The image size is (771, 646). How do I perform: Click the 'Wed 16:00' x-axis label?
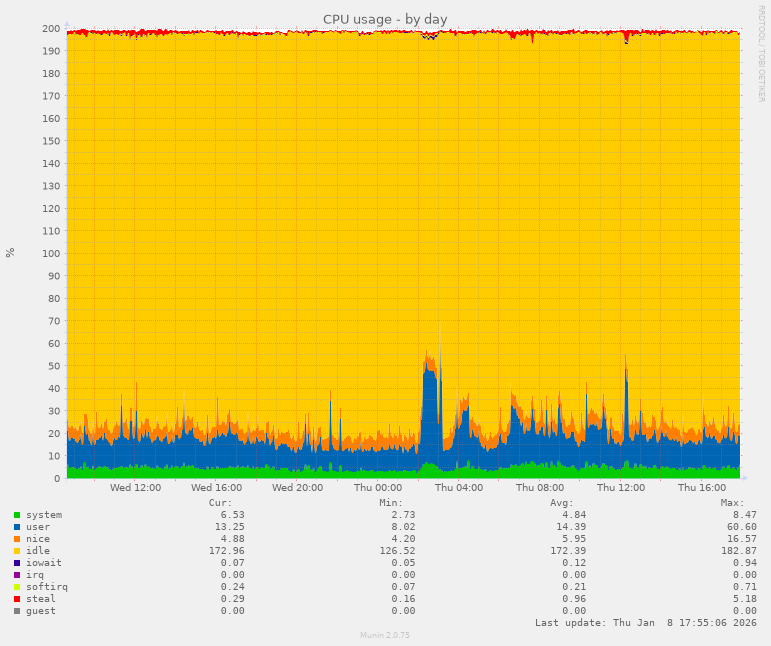(x=216, y=488)
